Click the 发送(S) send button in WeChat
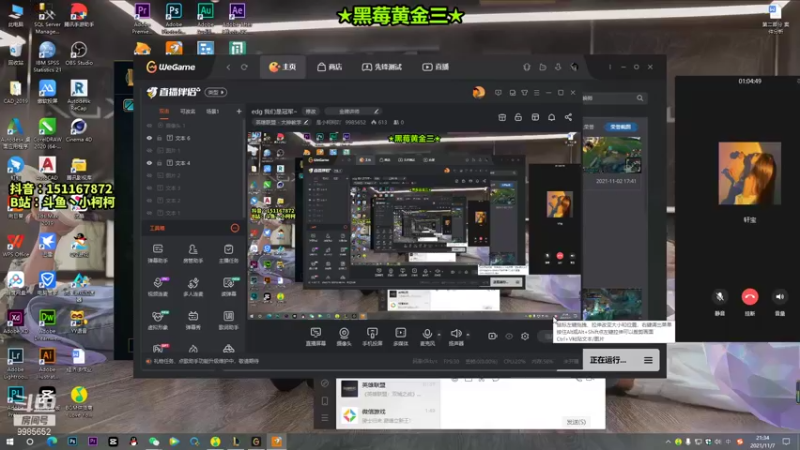 [576, 422]
